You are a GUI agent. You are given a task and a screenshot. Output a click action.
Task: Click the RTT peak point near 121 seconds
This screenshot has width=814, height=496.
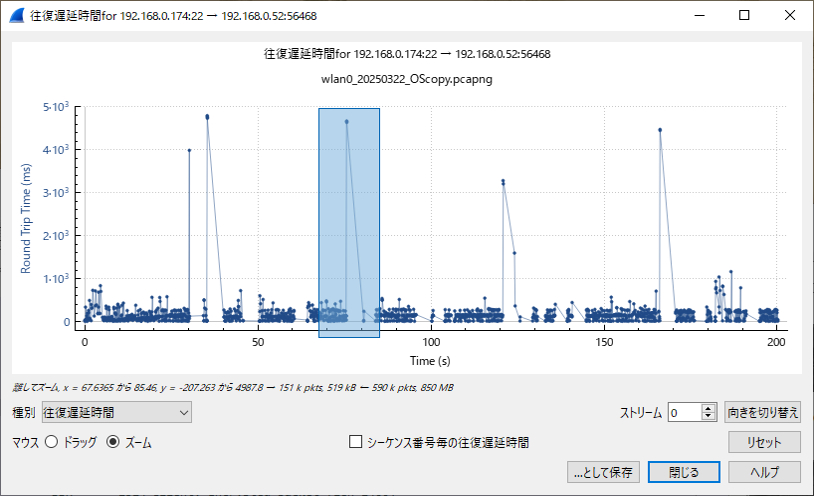(503, 181)
